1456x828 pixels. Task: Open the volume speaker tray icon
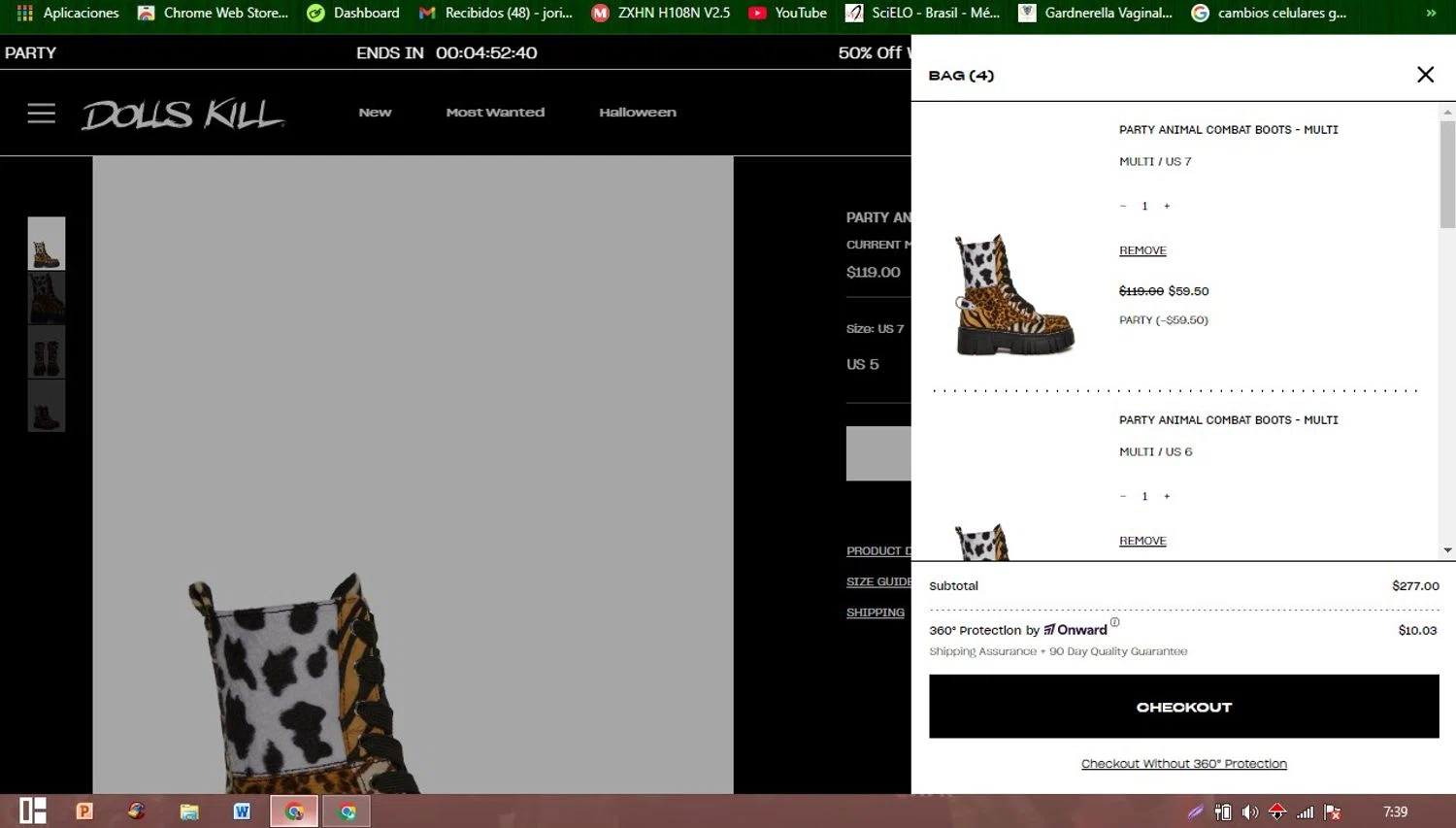pyautogui.click(x=1250, y=812)
